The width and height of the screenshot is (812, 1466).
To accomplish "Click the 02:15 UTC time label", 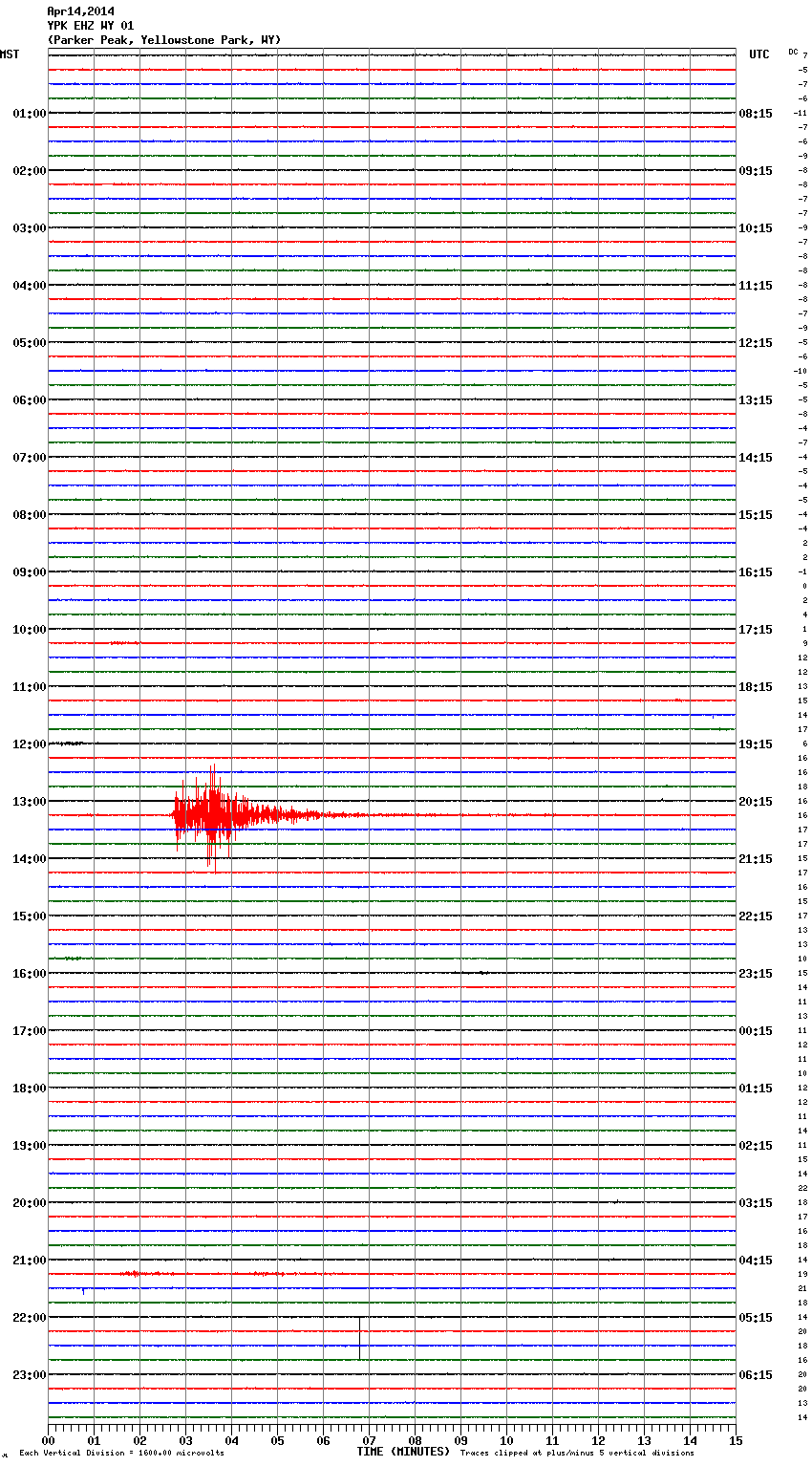I will [756, 1146].
